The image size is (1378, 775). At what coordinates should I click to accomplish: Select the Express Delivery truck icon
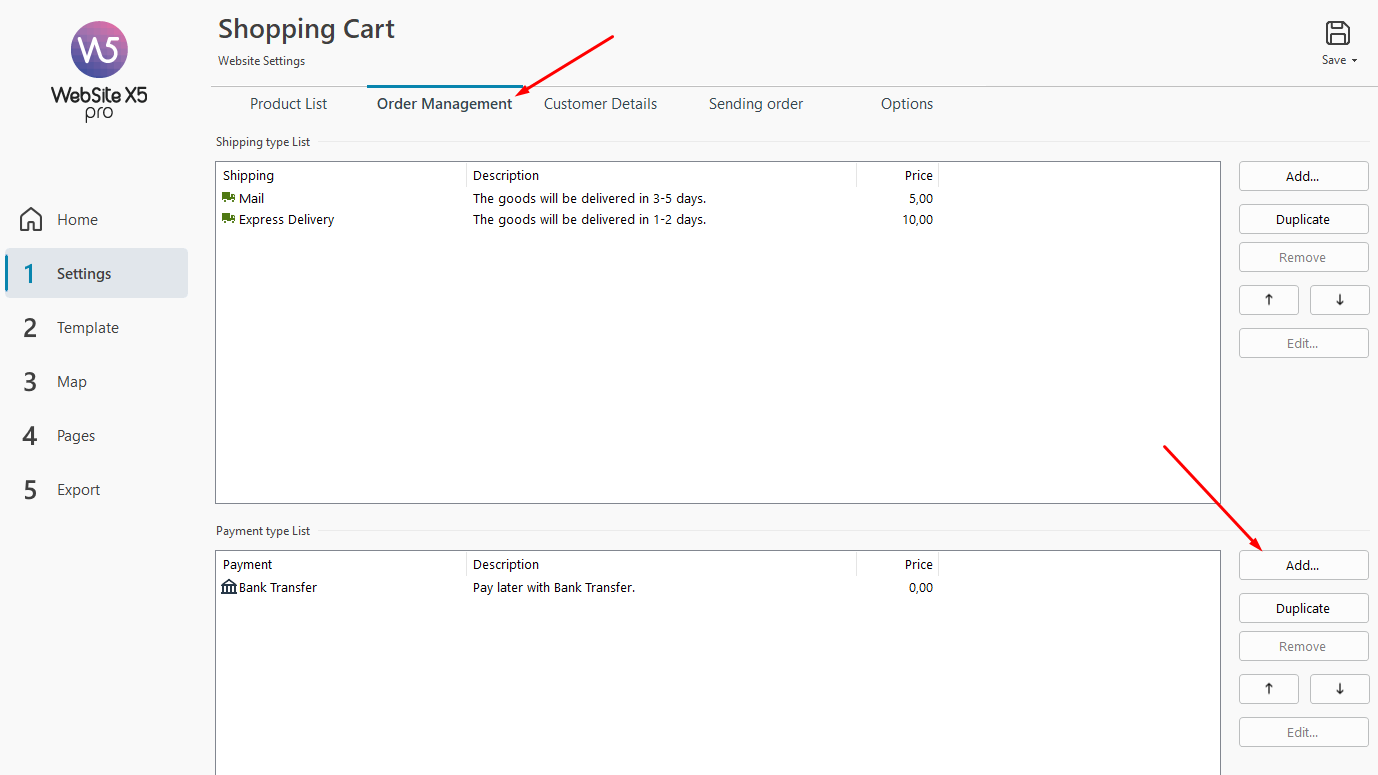[228, 219]
